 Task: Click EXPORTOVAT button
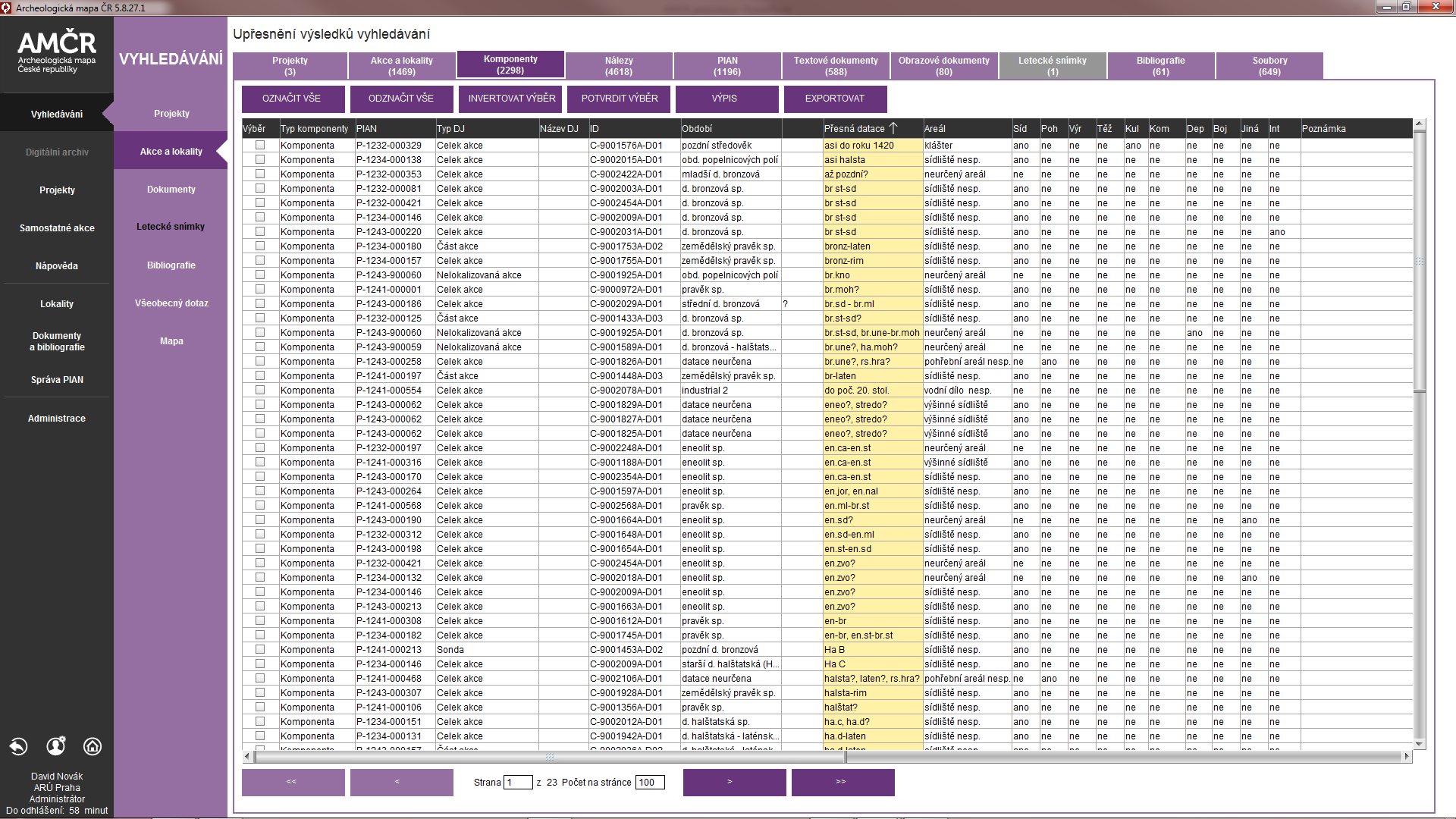tap(836, 99)
